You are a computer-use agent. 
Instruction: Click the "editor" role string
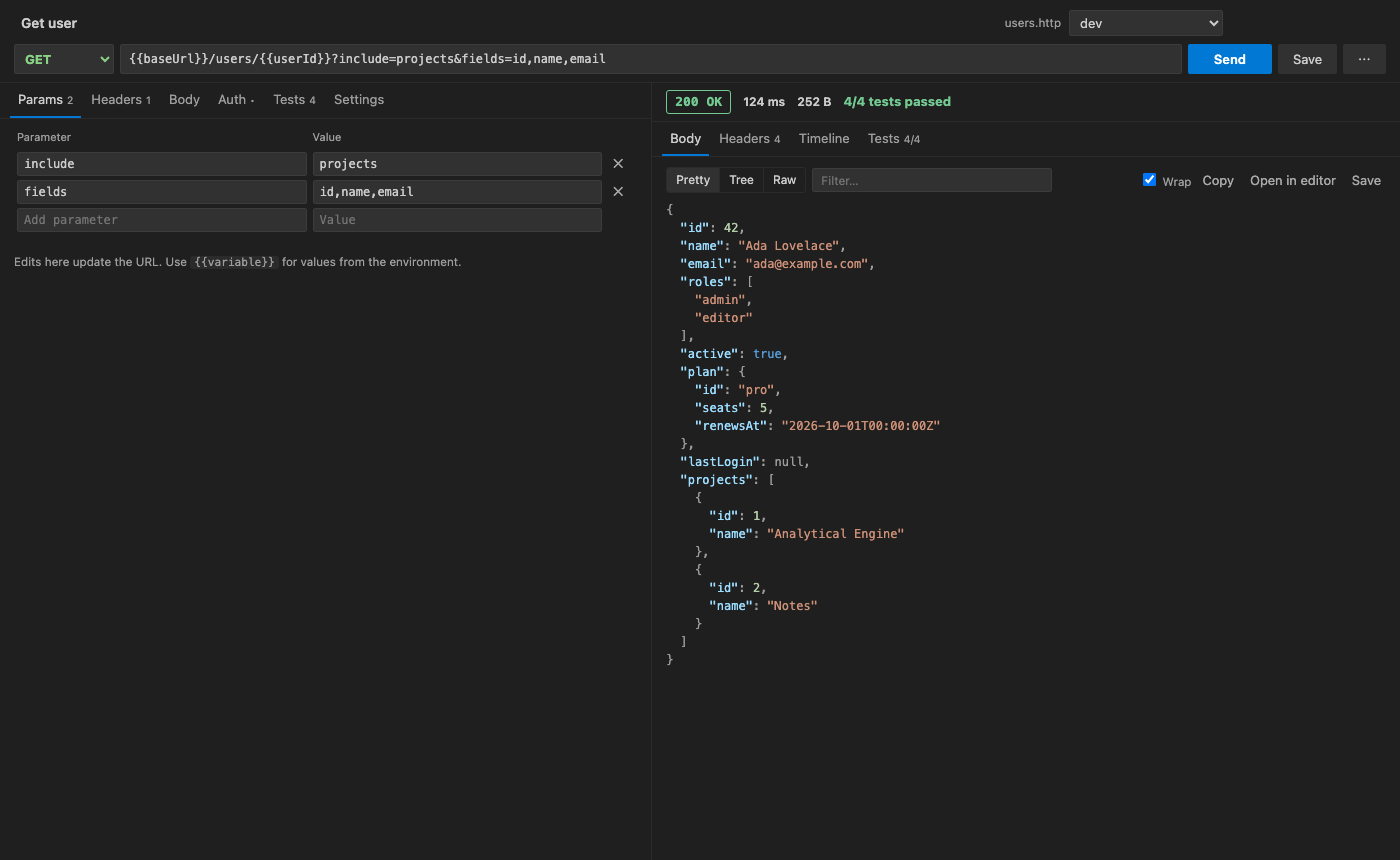tap(723, 318)
